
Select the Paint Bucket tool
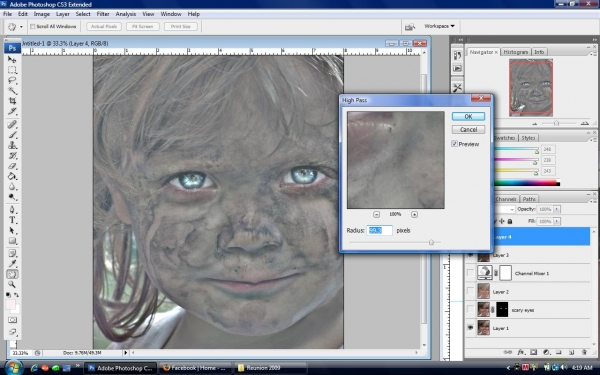pyautogui.click(x=12, y=176)
